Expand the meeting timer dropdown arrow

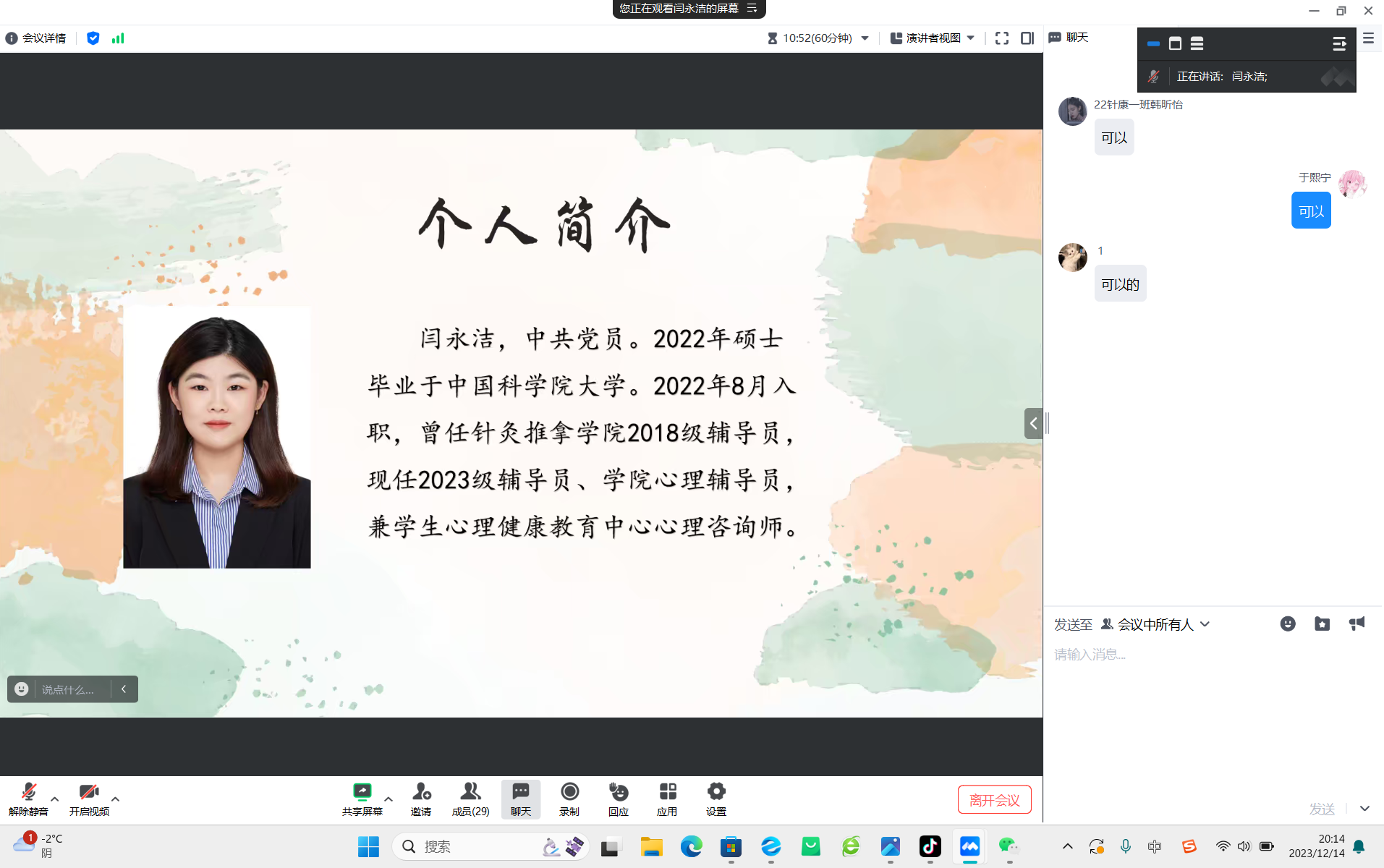(x=865, y=38)
